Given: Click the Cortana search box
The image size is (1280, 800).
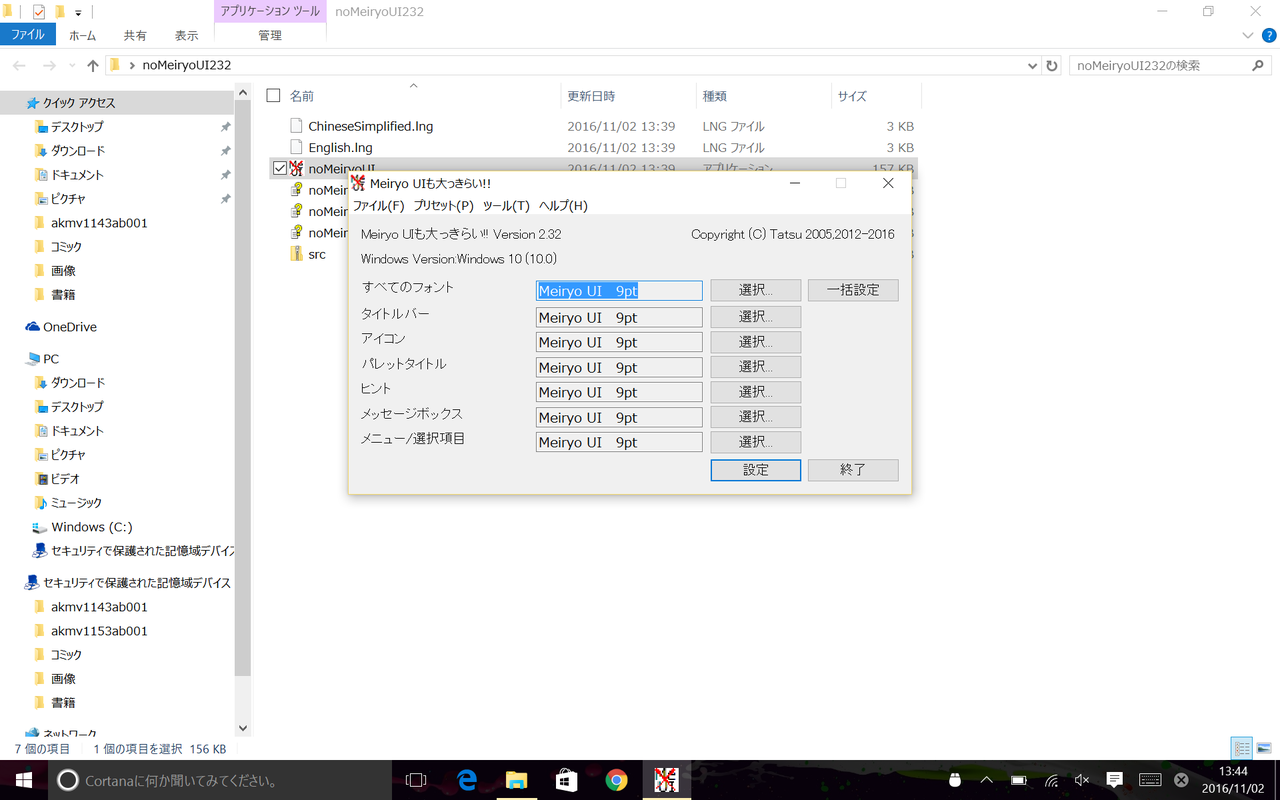Looking at the screenshot, I should 220,780.
